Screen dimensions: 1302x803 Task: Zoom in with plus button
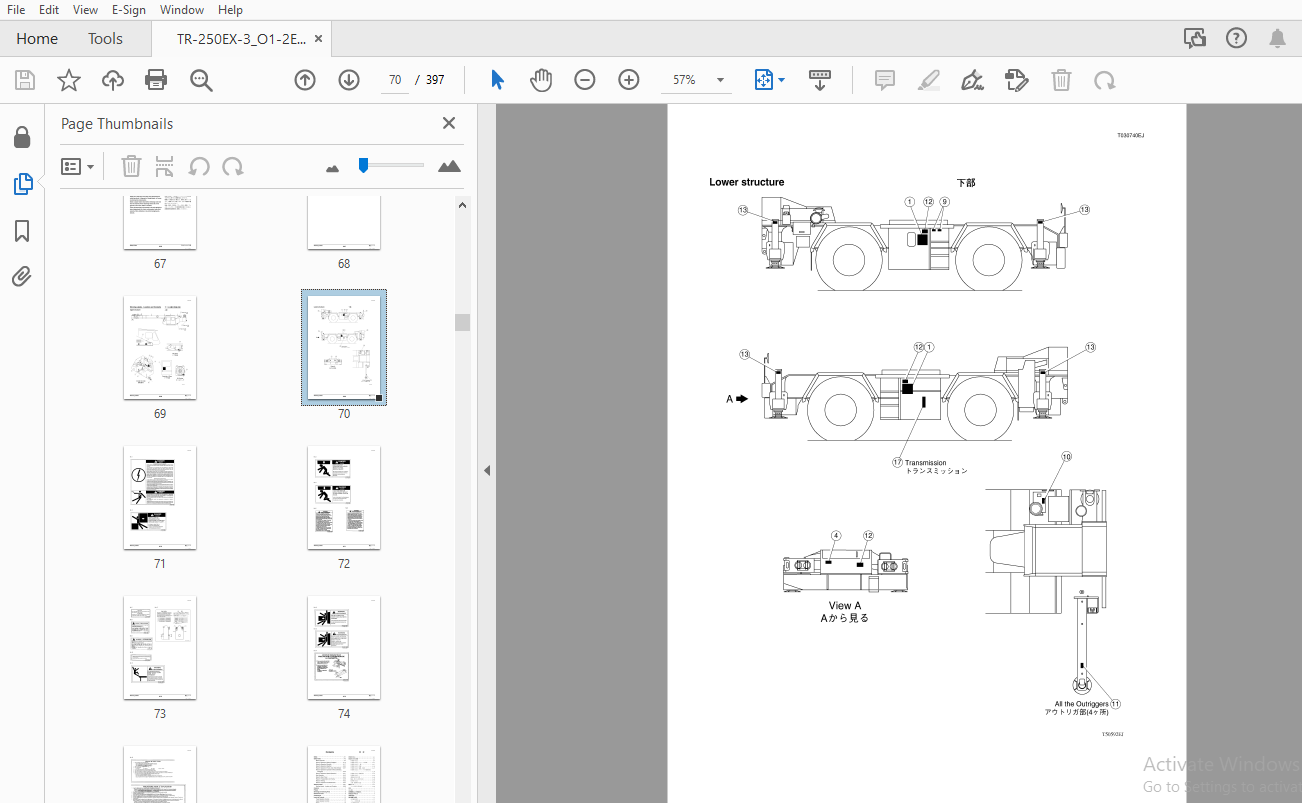pyautogui.click(x=629, y=80)
